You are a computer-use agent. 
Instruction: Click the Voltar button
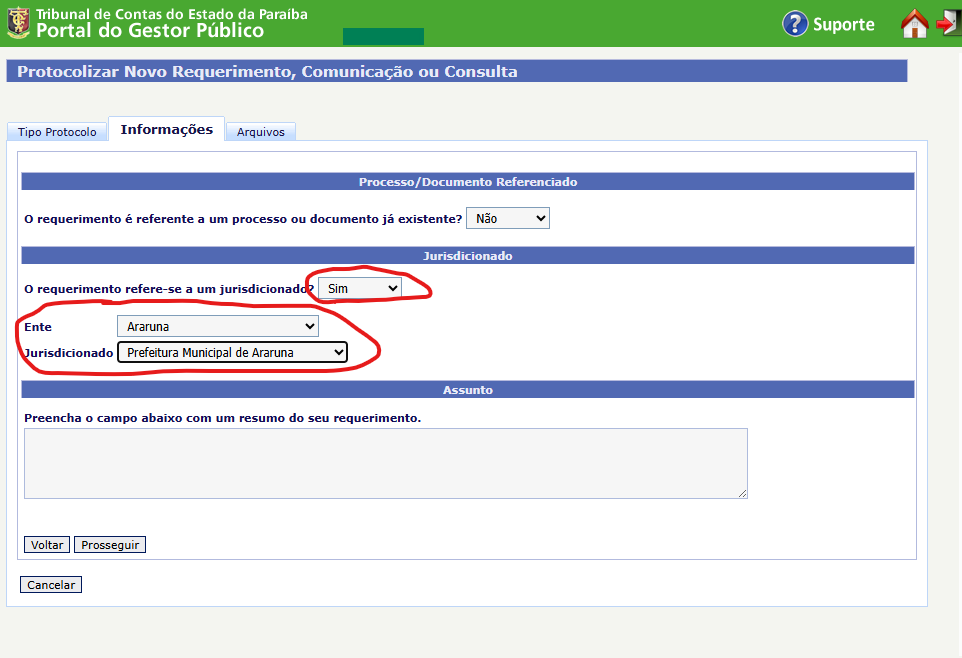pyautogui.click(x=47, y=545)
